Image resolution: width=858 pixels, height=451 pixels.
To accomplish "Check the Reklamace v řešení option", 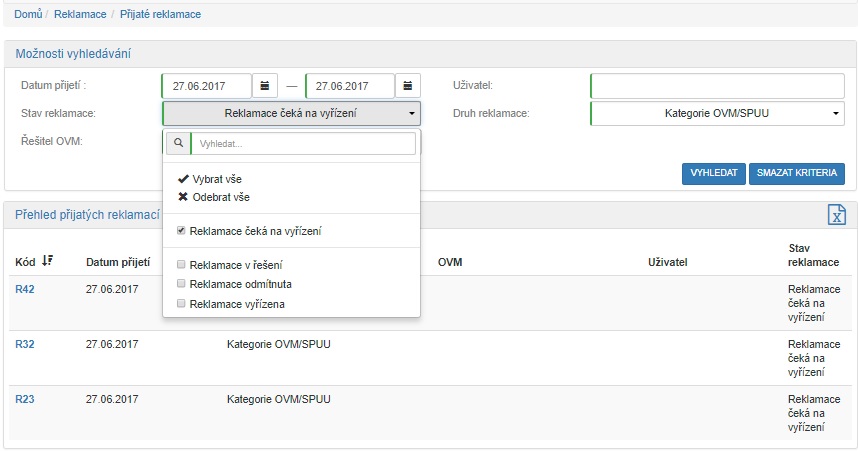I will (181, 265).
